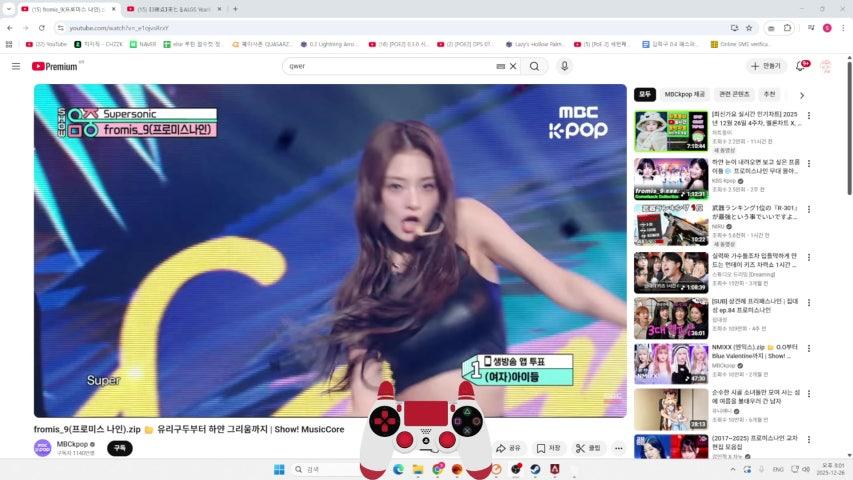Switch to the second YouTube browser tab
The height and width of the screenshot is (480, 853).
tap(174, 9)
